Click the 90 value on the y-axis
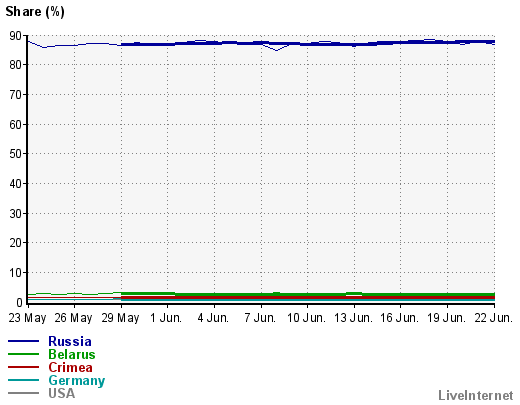 (x=15, y=36)
